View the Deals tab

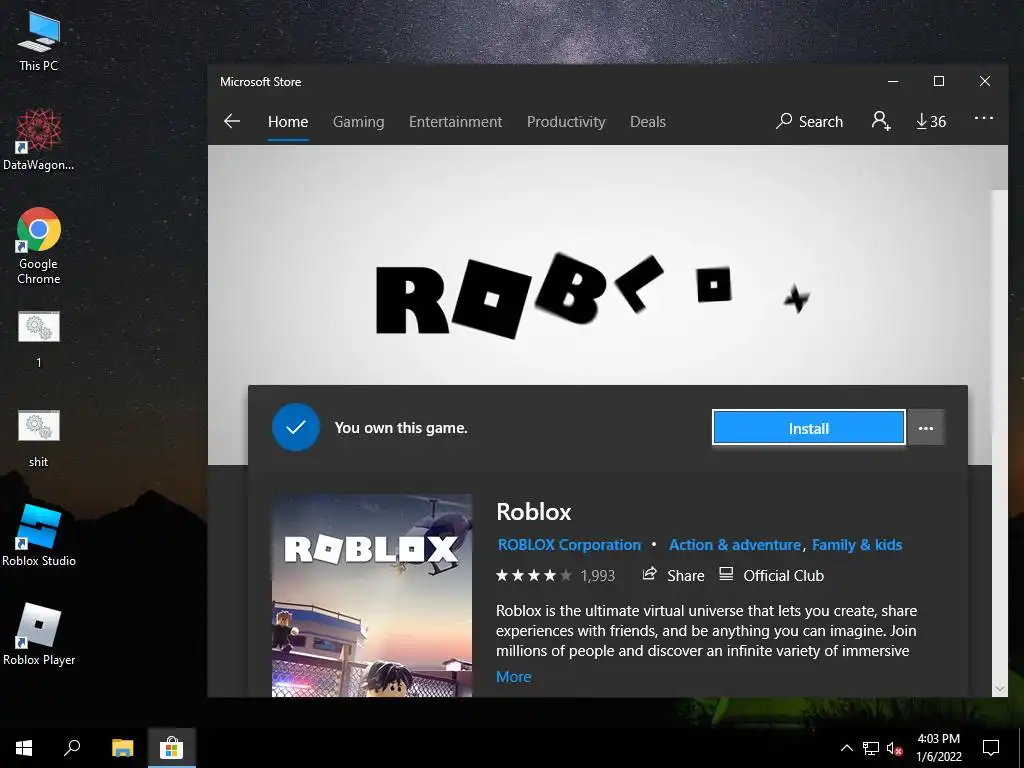tap(647, 121)
